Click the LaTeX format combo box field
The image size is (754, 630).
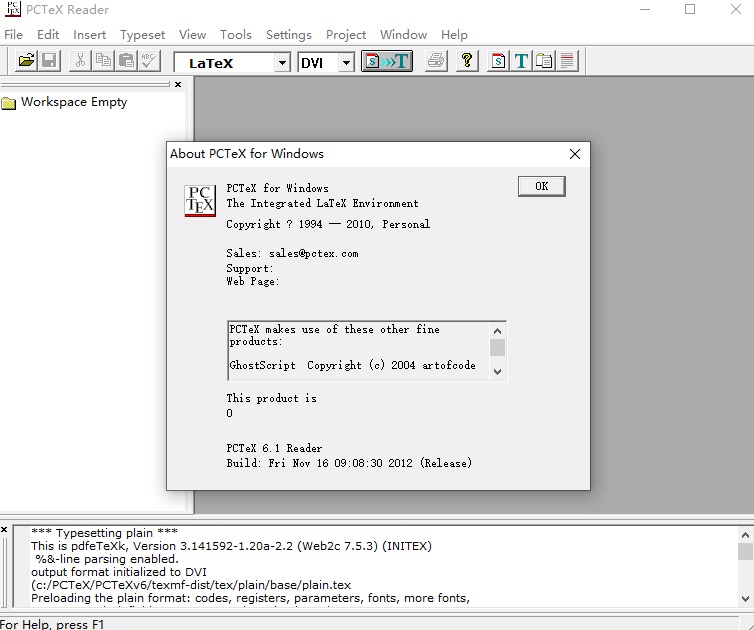[232, 63]
